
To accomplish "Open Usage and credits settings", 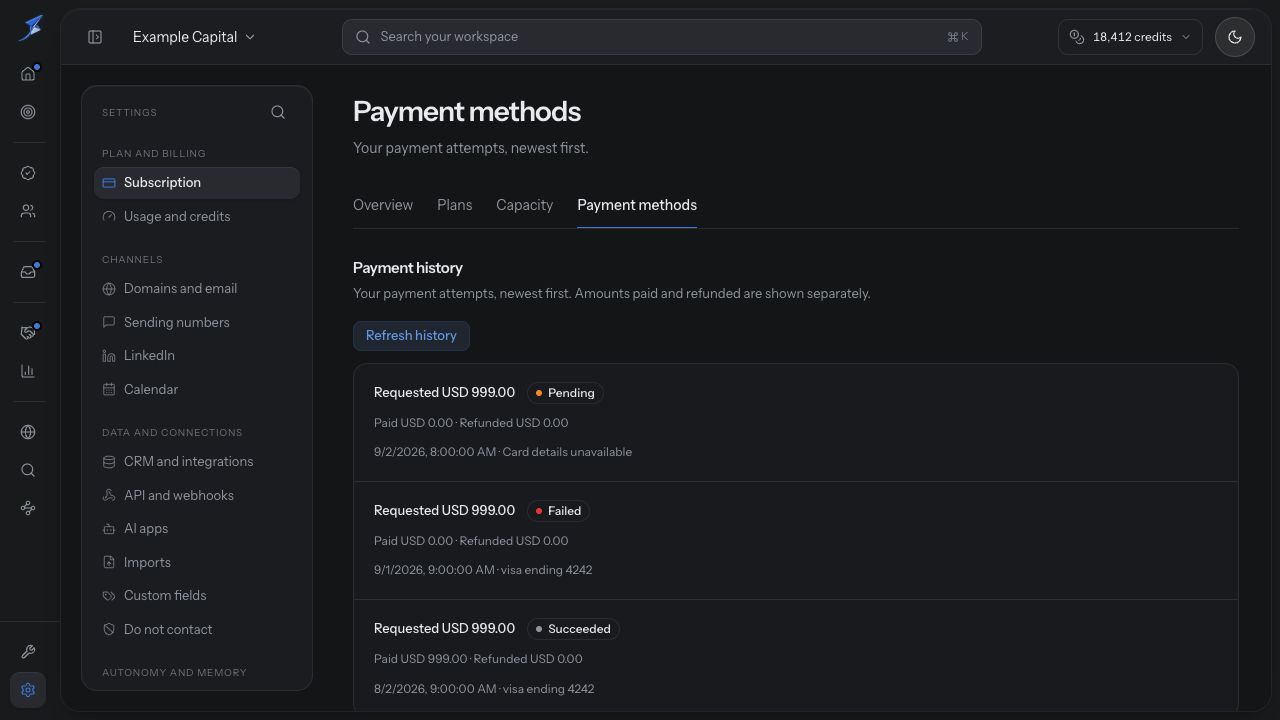I will click(x=197, y=217).
